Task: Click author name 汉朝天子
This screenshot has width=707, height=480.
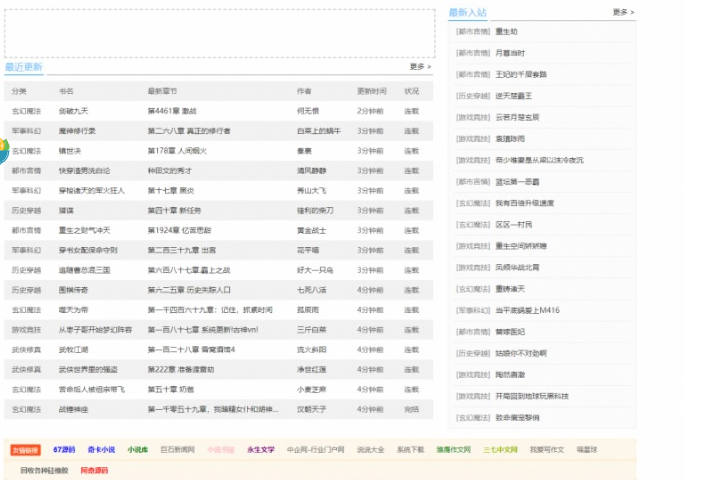Action: [312, 409]
